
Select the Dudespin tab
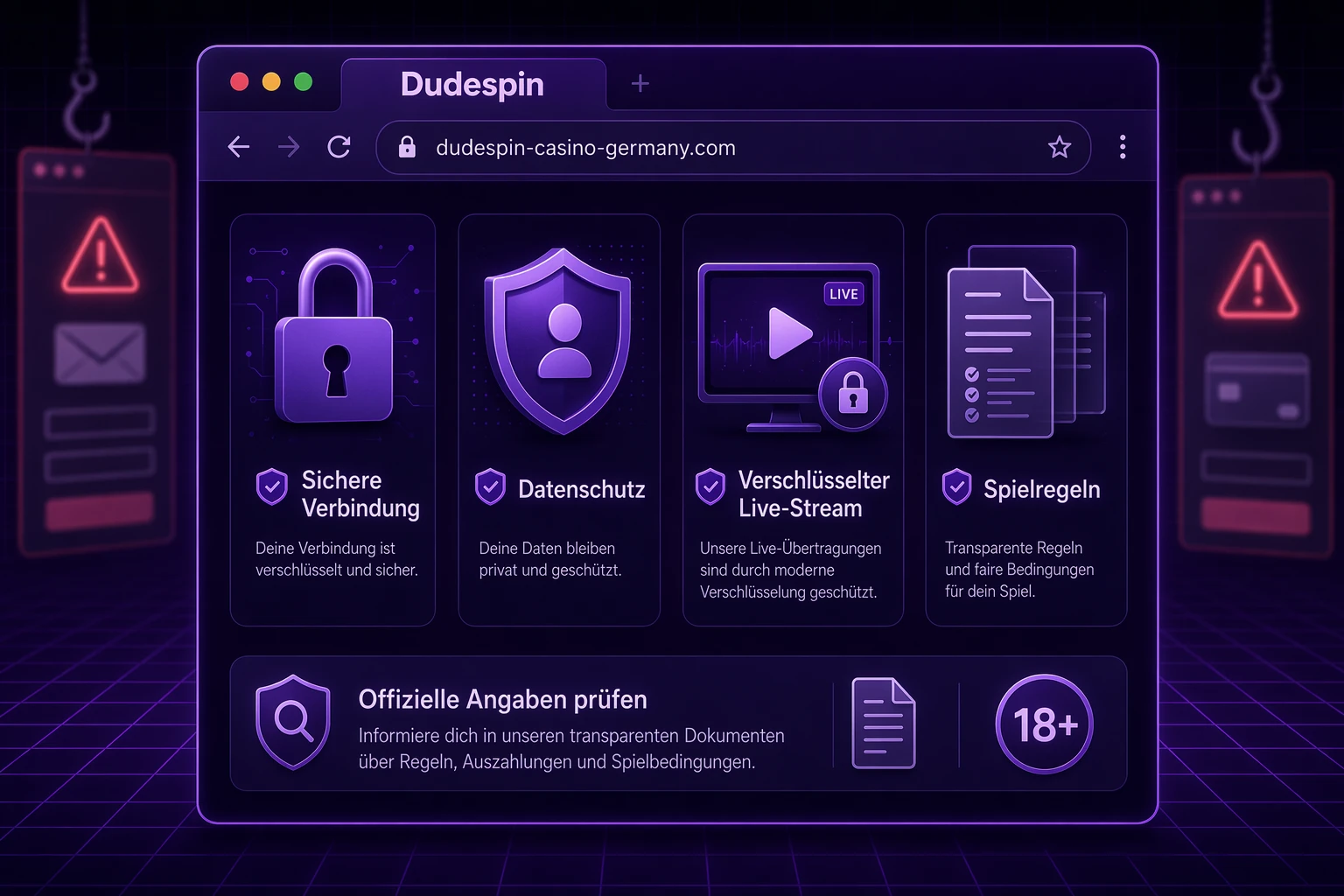(472, 85)
